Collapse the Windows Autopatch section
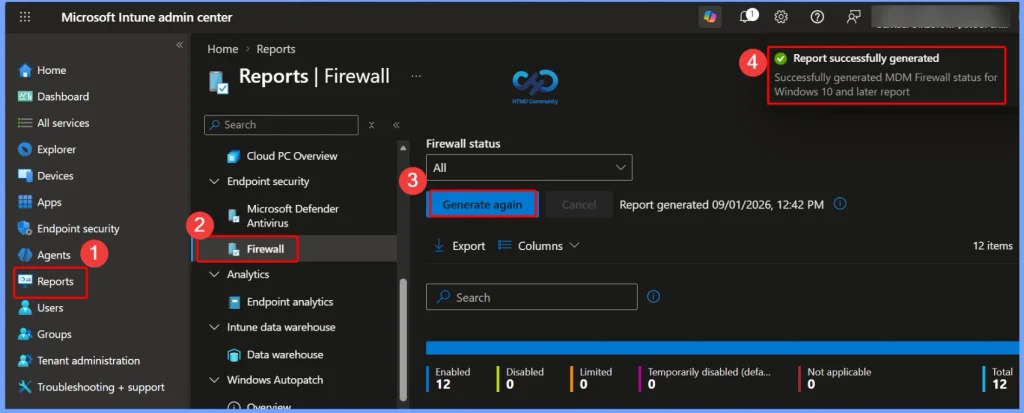Screen dimensions: 1024x413 point(214,380)
